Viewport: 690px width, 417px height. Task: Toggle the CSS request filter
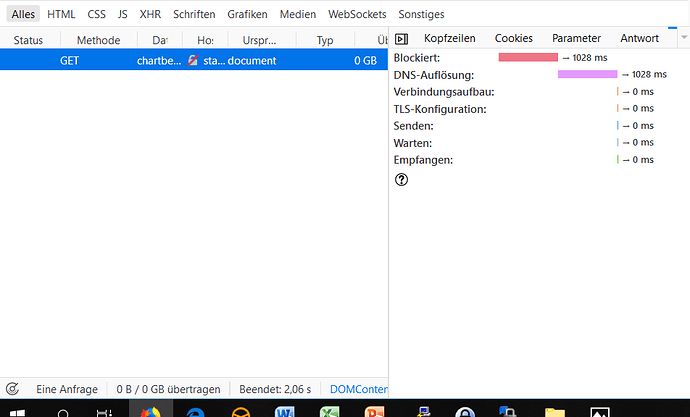pos(96,15)
